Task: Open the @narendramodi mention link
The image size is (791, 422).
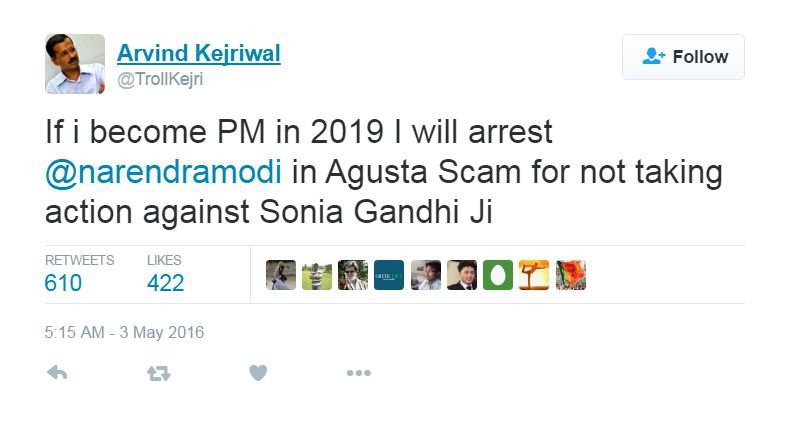Action: 163,172
